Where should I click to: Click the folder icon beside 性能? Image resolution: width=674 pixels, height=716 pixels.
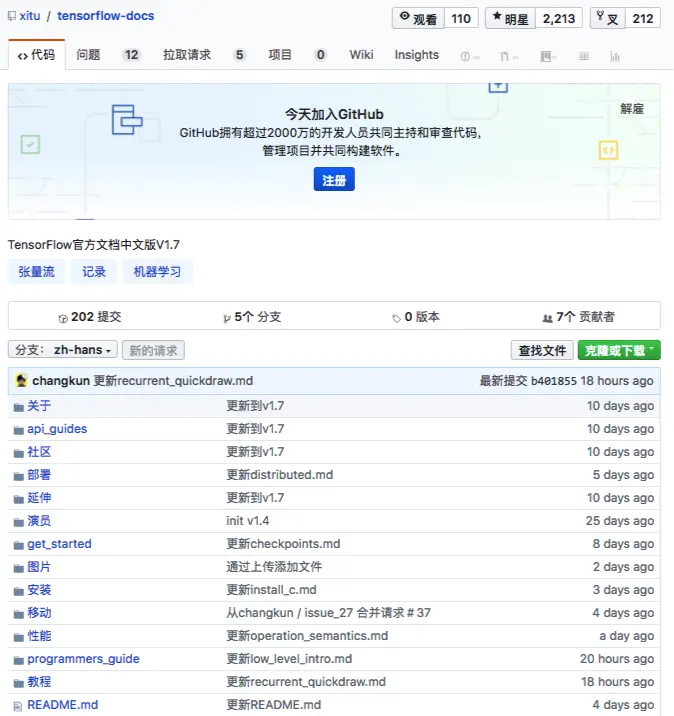click(18, 637)
